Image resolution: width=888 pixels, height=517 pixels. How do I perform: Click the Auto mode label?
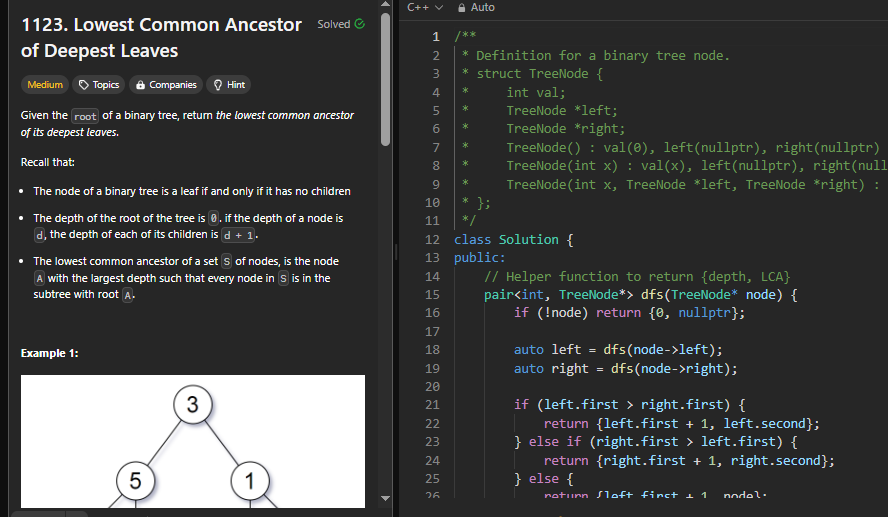coord(483,7)
